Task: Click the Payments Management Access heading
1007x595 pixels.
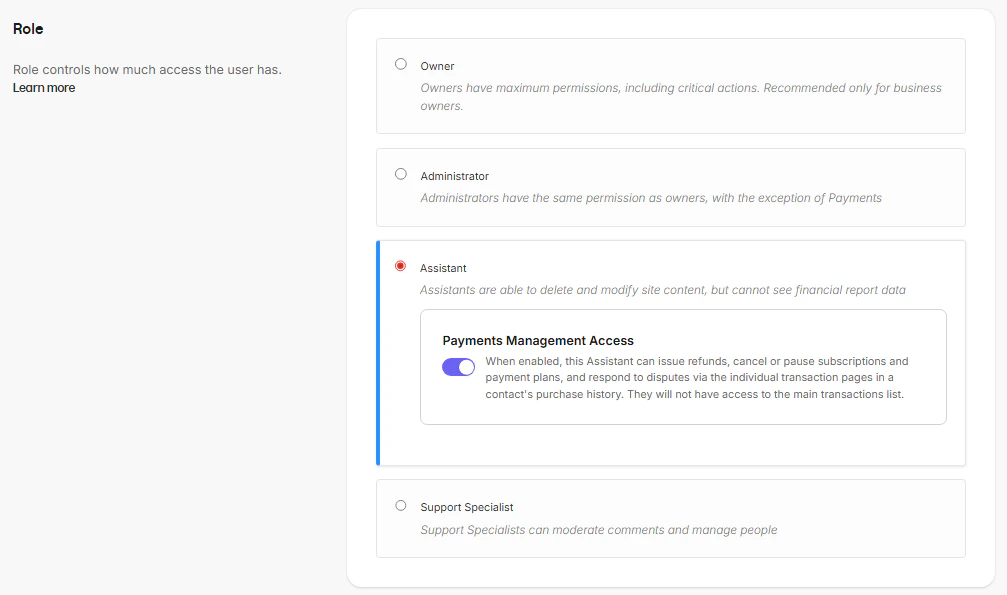Action: coord(538,340)
